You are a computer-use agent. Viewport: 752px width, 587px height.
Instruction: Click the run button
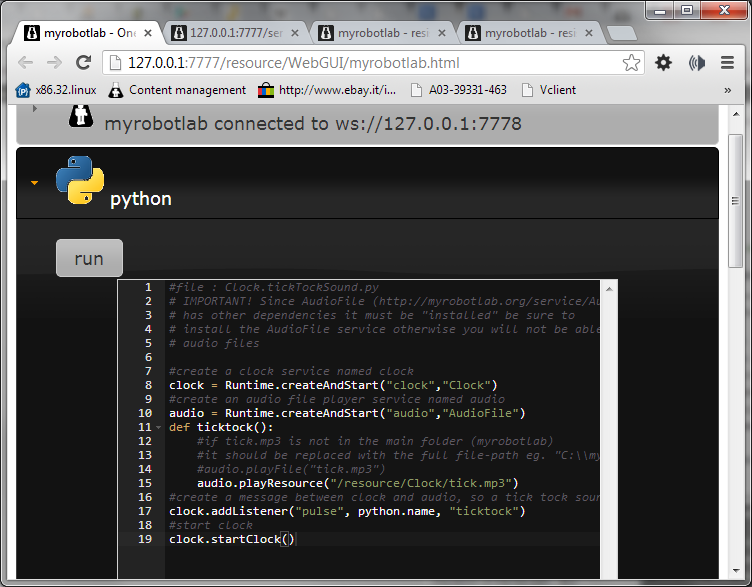click(x=89, y=258)
